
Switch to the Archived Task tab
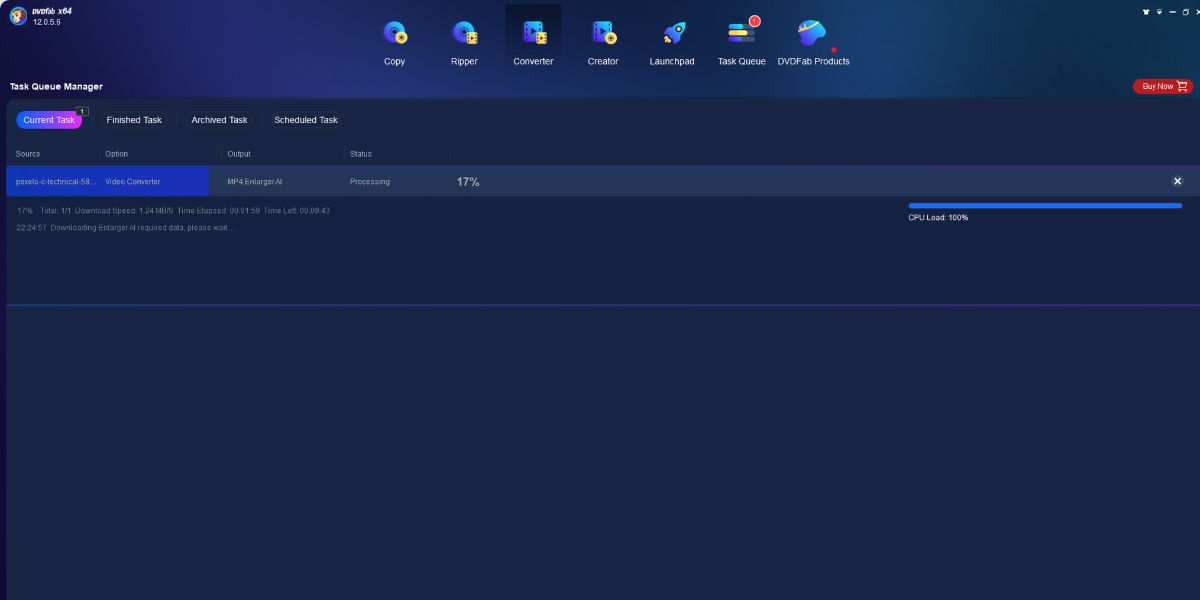219,120
